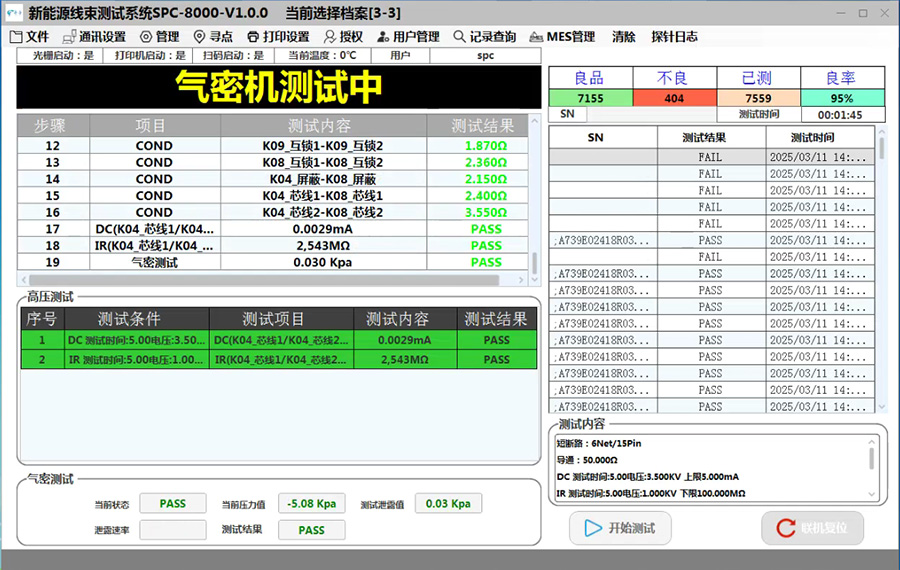This screenshot has height=570, width=900.
Task: Click the 测试内容 panel scroll-down arrow
Action: point(871,493)
